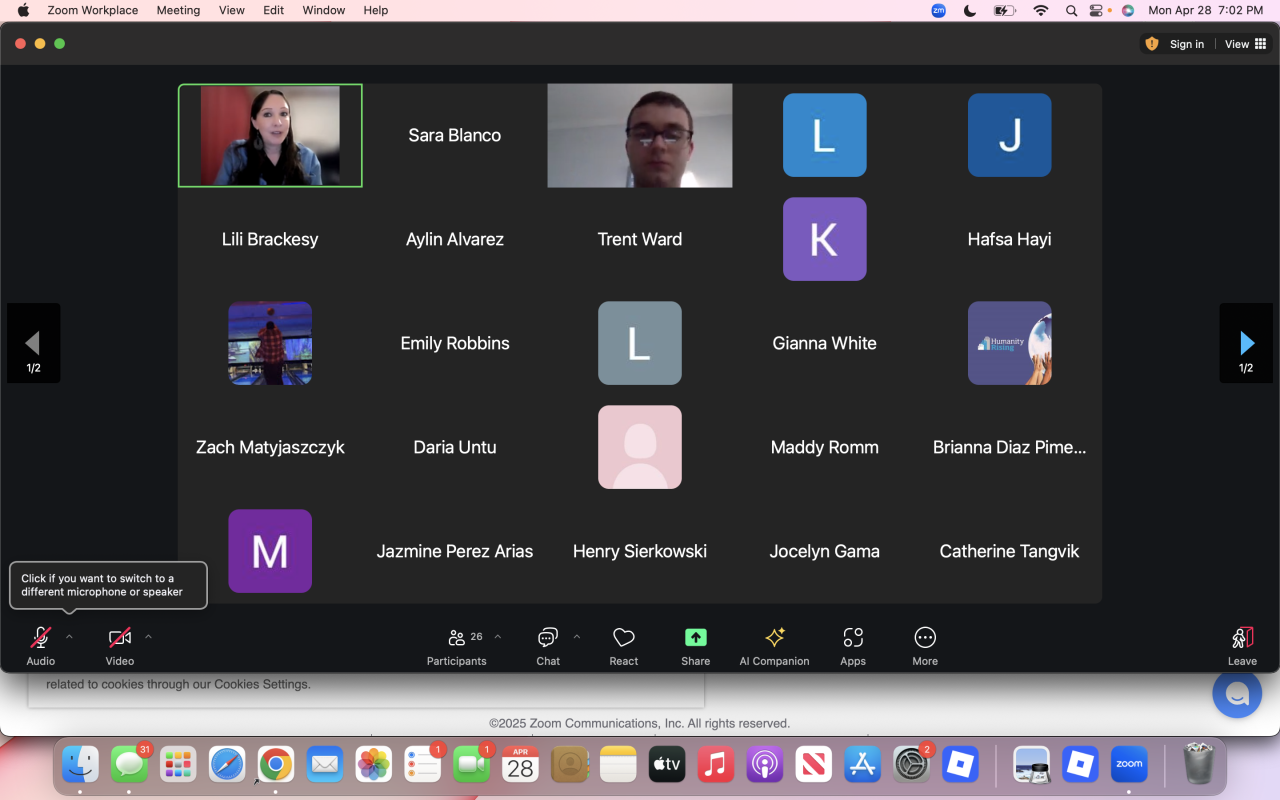Open Safari from the Dock
Viewport: 1280px width, 800px height.
pyautogui.click(x=227, y=765)
